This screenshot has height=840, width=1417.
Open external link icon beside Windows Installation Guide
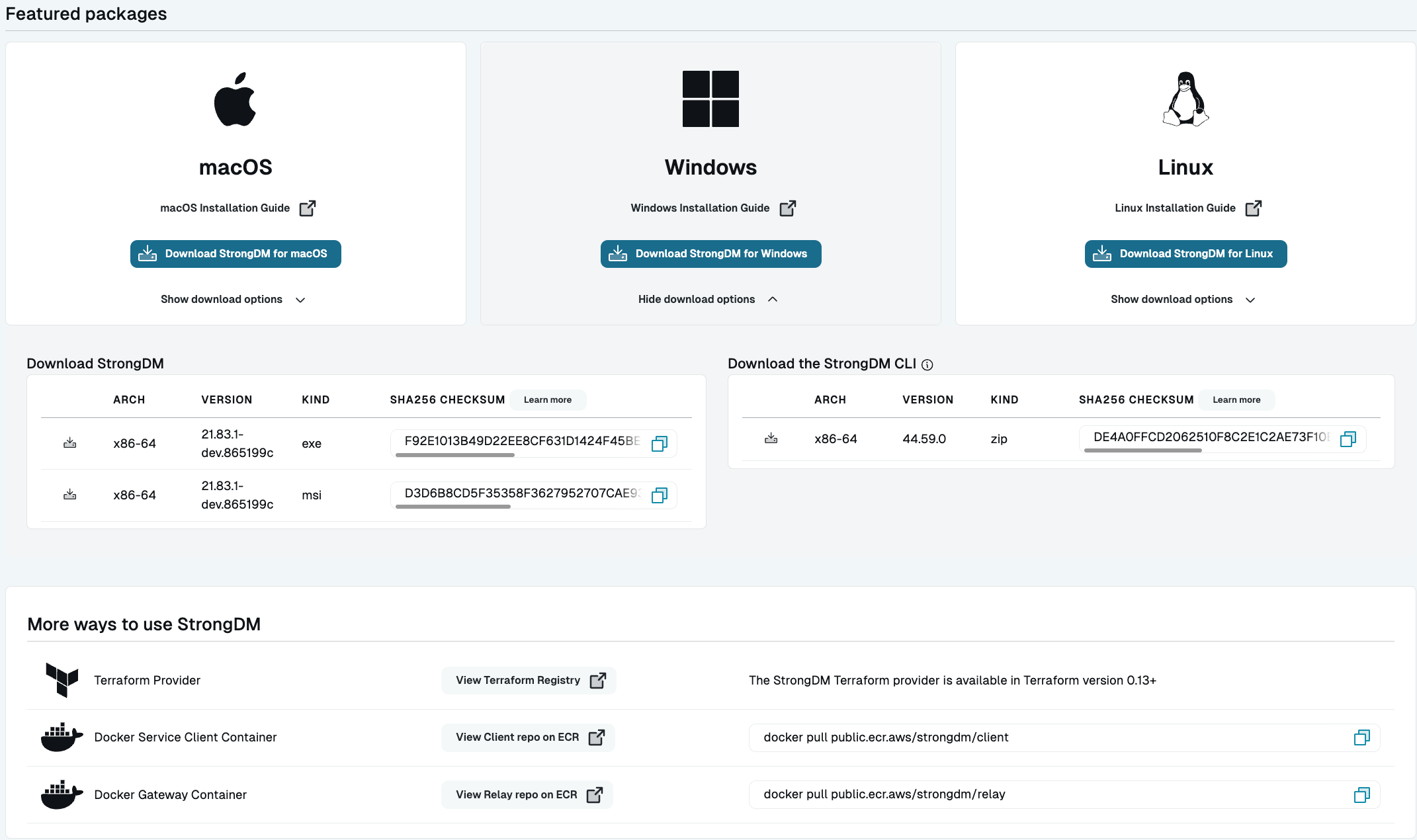point(788,208)
